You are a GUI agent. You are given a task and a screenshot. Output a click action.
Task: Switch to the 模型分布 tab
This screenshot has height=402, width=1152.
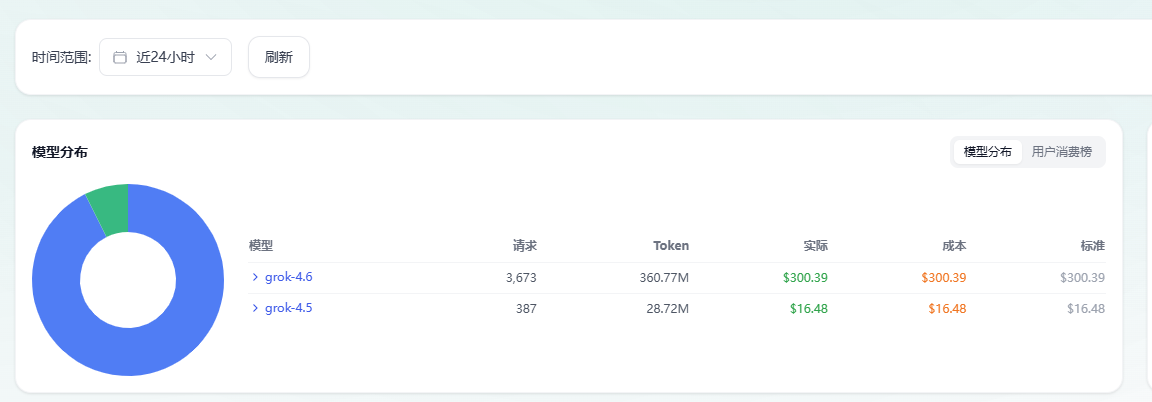point(987,152)
